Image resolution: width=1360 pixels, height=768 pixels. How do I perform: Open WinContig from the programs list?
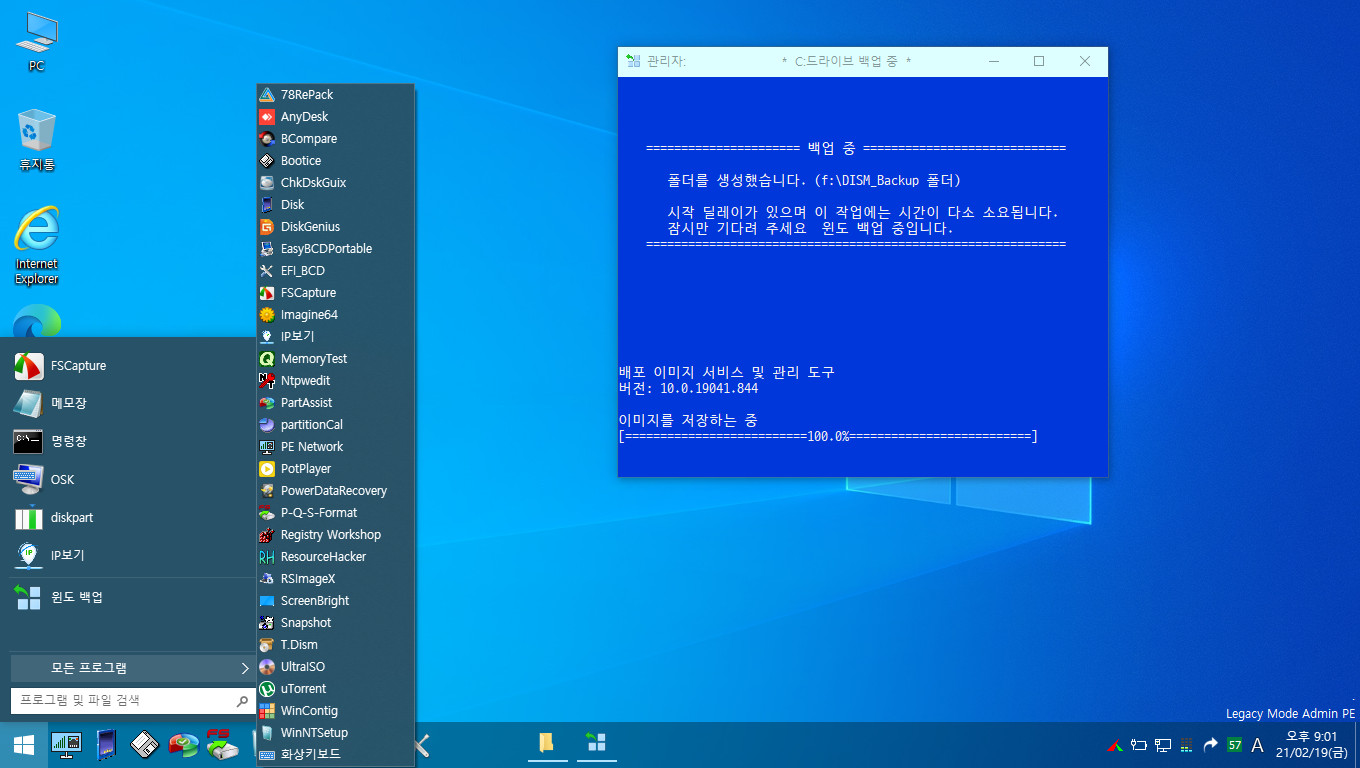point(335,710)
